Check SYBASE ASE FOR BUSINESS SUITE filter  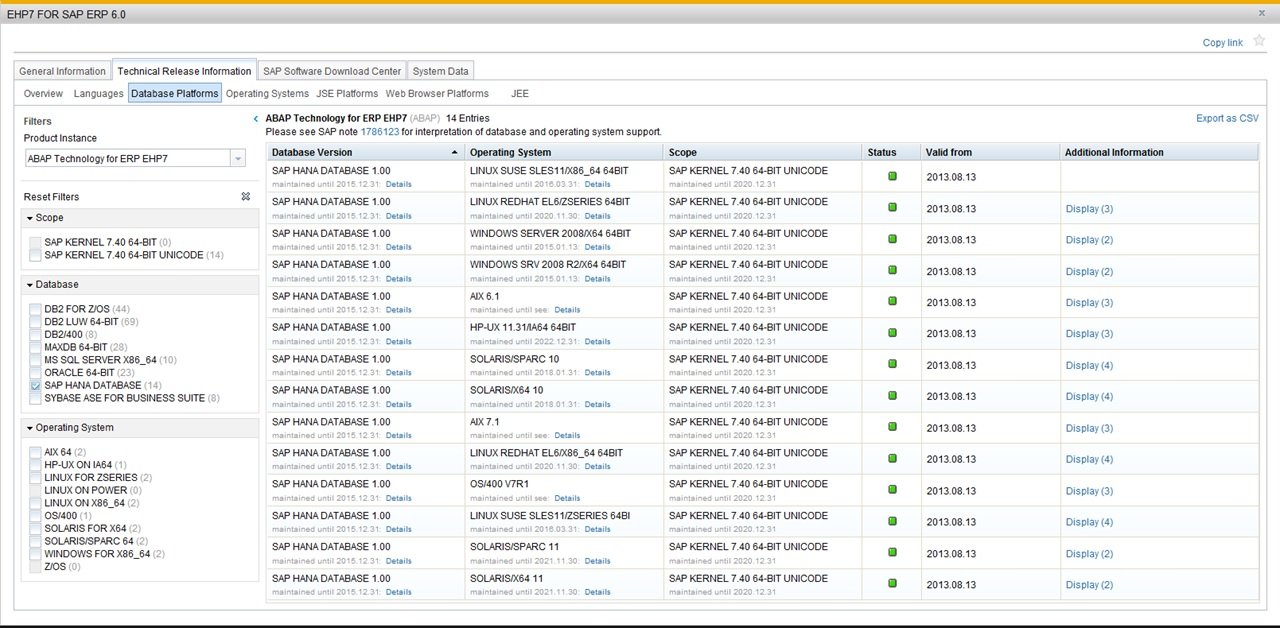click(x=36, y=398)
